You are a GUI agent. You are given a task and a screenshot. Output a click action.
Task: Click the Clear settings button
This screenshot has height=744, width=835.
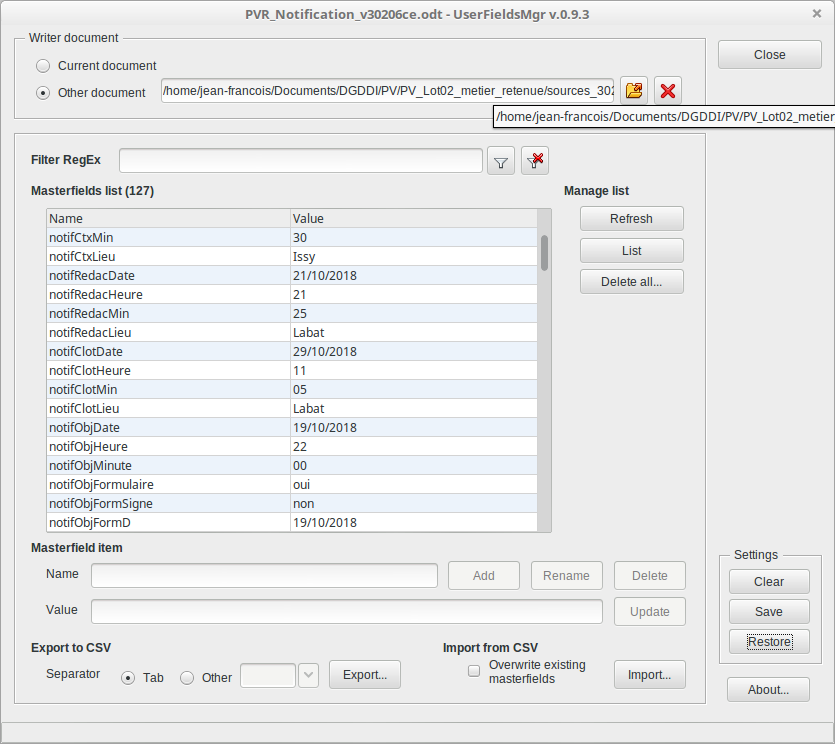(769, 582)
